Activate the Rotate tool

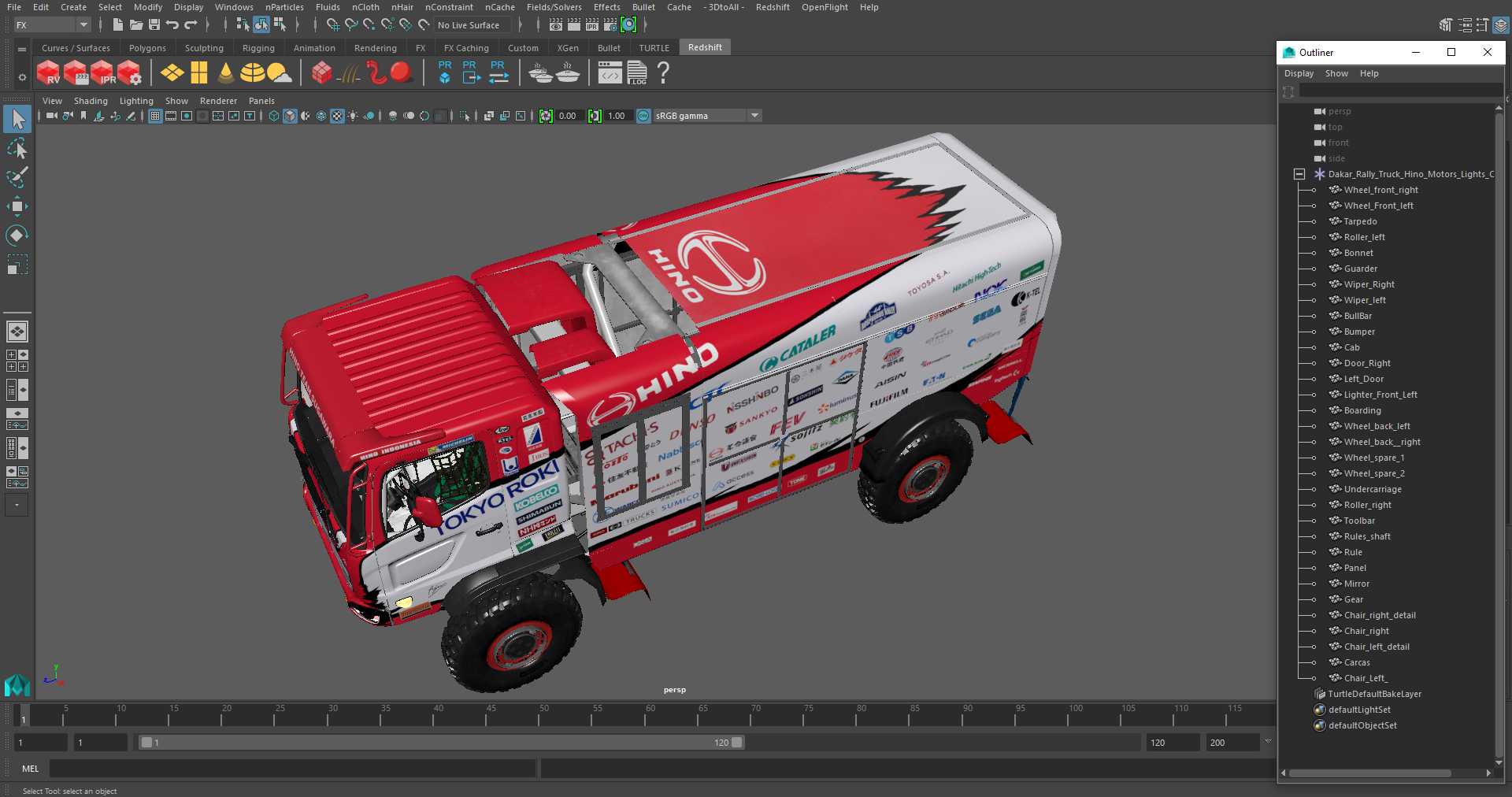click(17, 235)
